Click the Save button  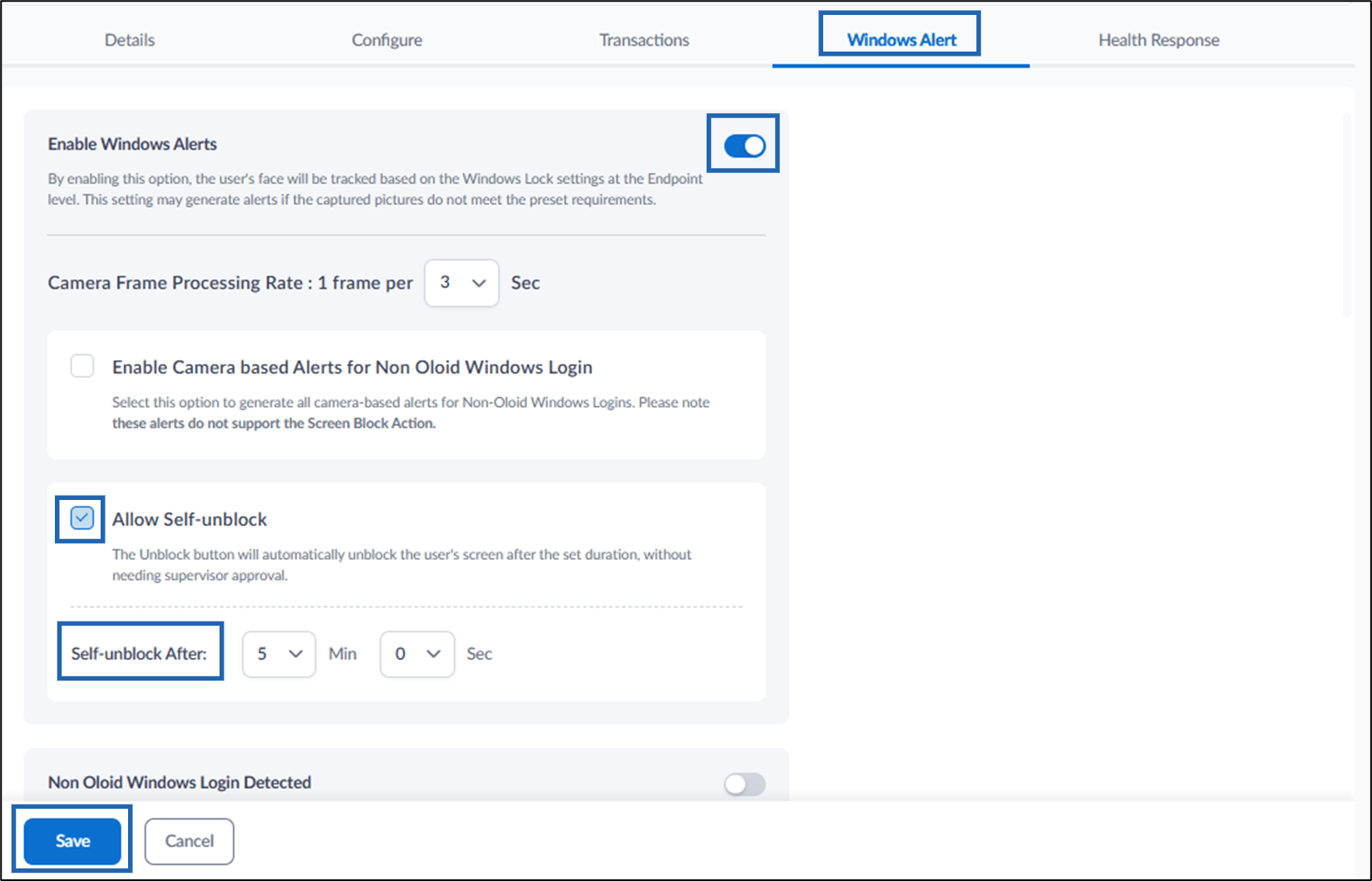coord(72,841)
